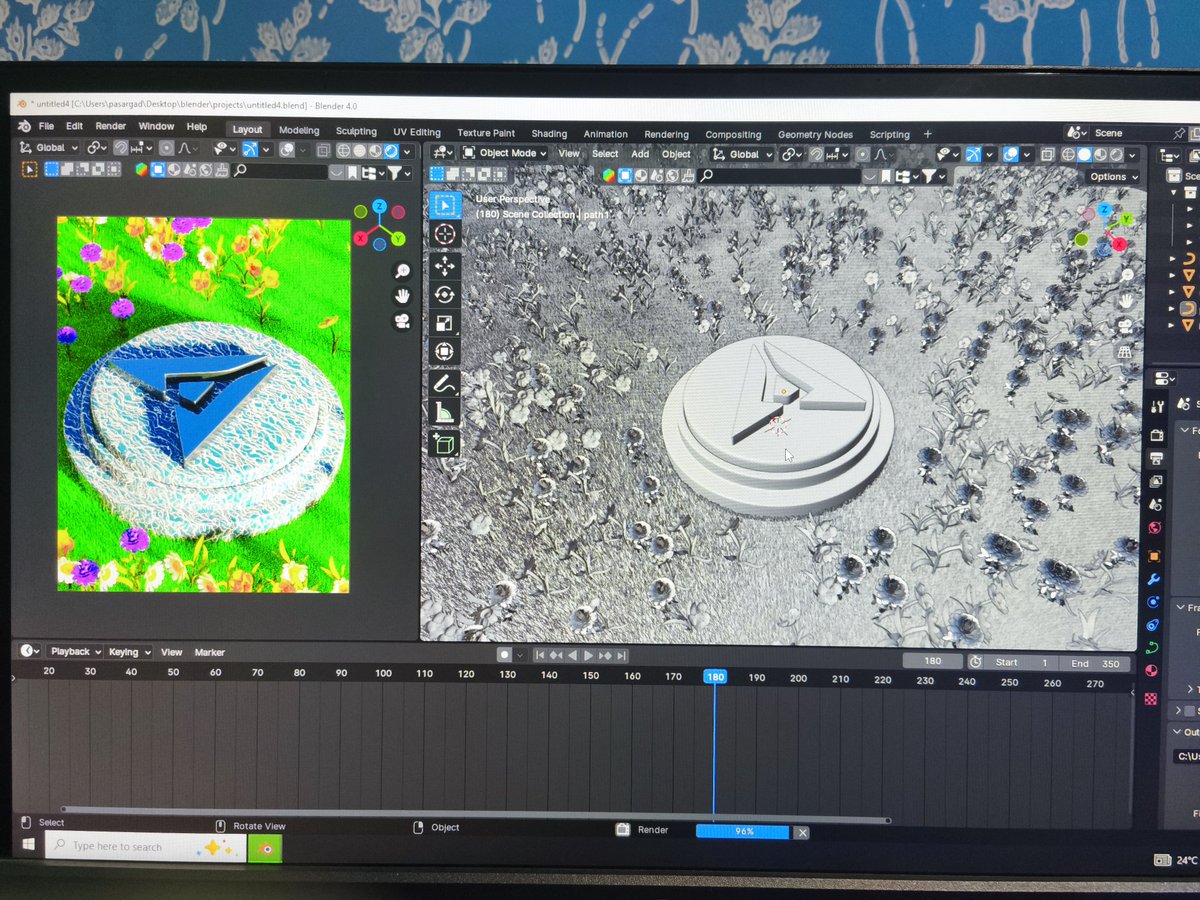1200x900 pixels.
Task: Open the Windows Start menu
Action: pos(28,845)
